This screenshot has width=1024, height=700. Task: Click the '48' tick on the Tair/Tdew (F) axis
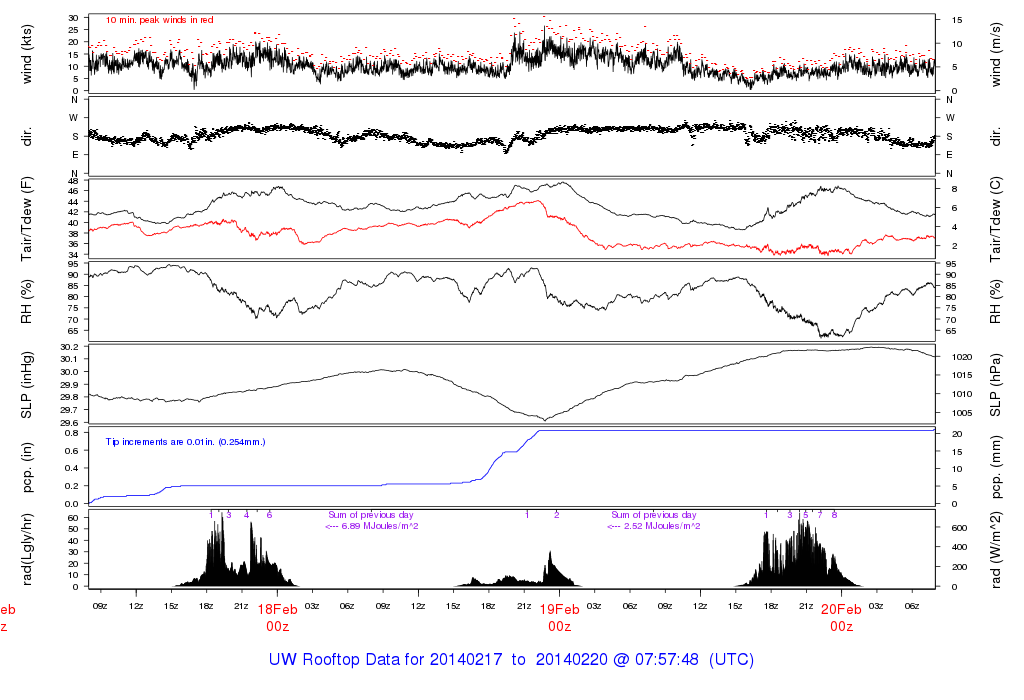pyautogui.click(x=73, y=181)
